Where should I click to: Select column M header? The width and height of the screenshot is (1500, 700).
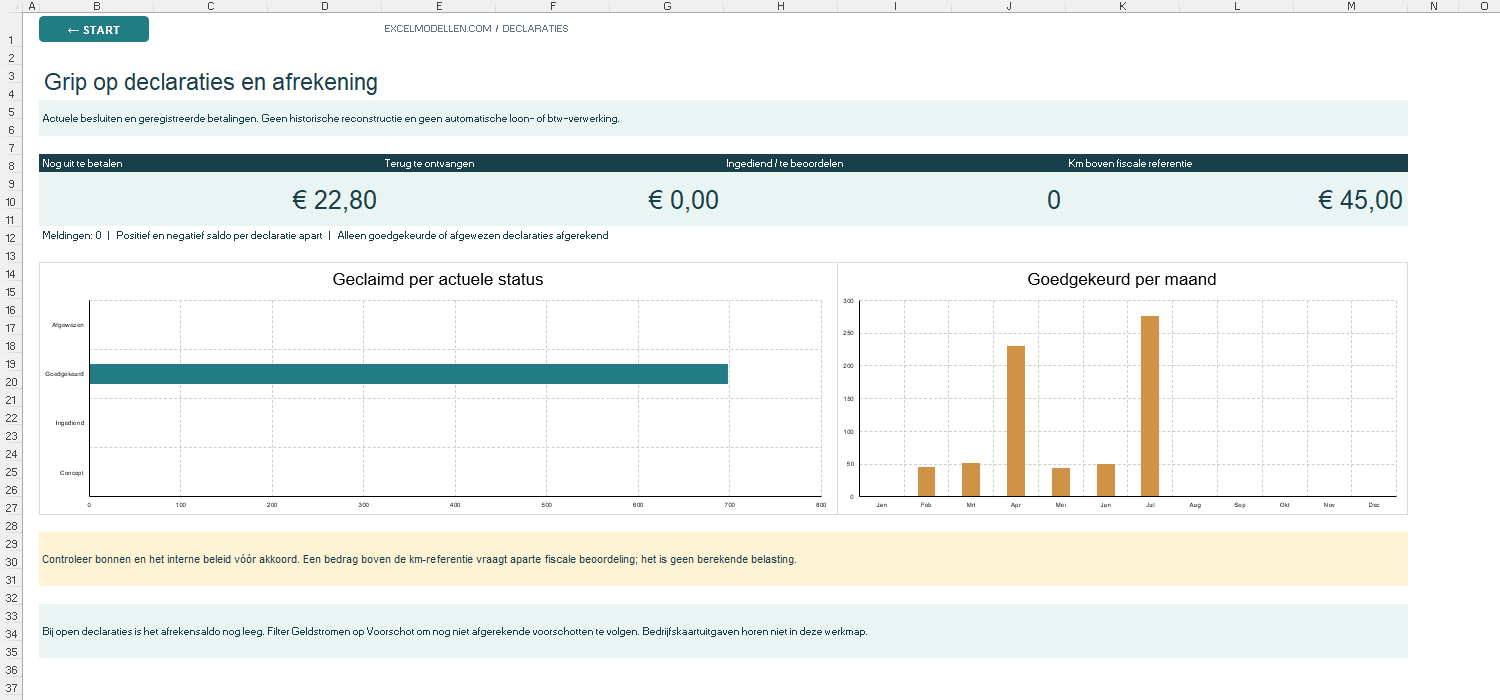tap(1350, 6)
